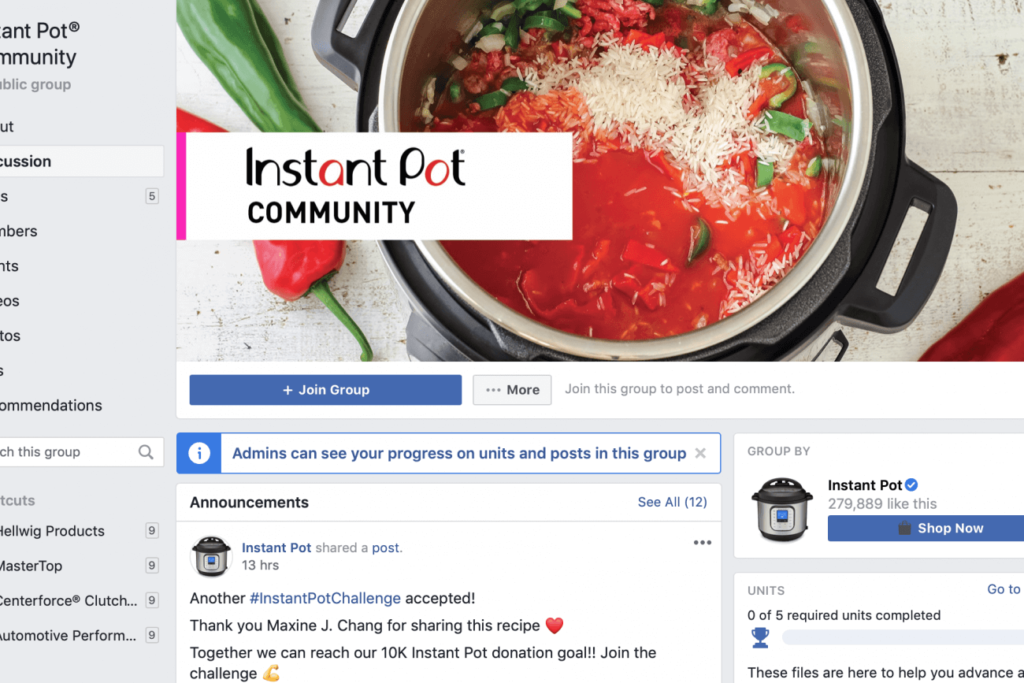Viewport: 1024px width, 683px height.
Task: Click the Instant Pot Community cover logo
Action: [374, 186]
